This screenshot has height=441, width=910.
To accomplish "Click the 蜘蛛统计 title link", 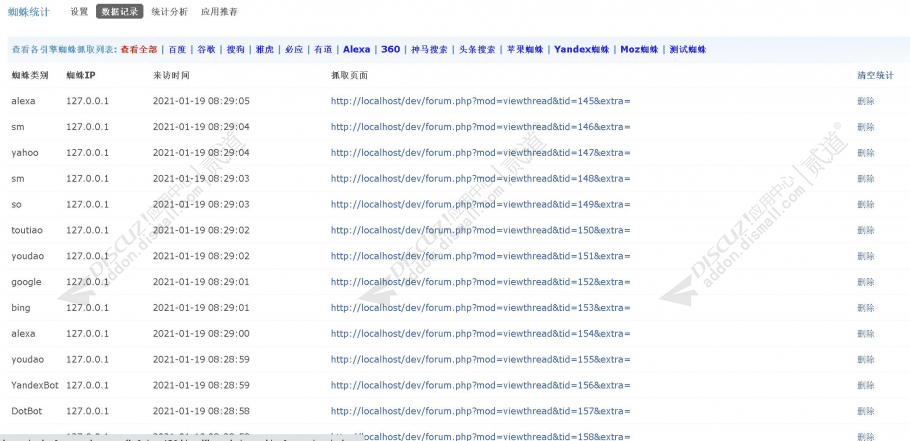I will (29, 12).
